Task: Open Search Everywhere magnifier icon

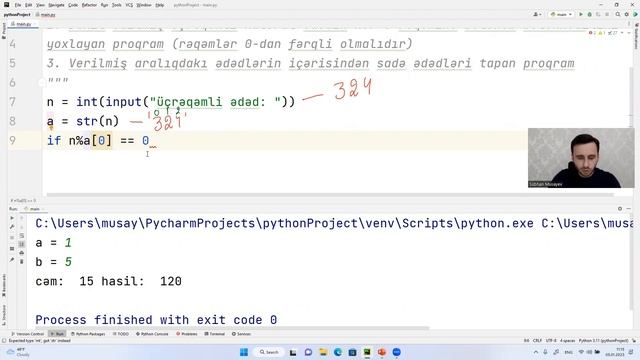Action: coord(618,14)
